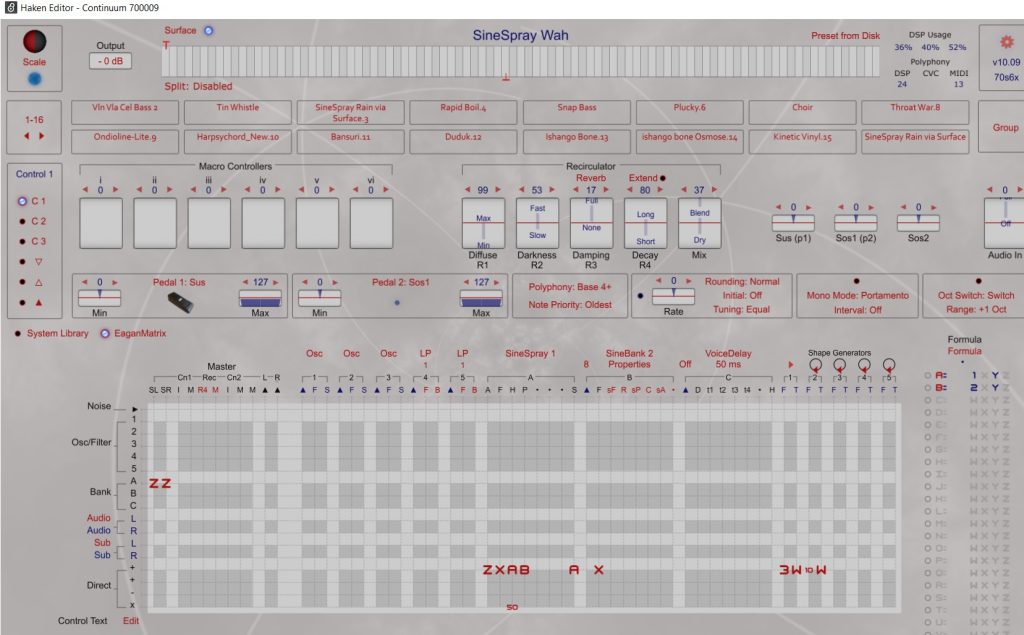Screen dimensions: 1024x635
Task: Click the third Shape Generator dial icon
Action: [864, 365]
